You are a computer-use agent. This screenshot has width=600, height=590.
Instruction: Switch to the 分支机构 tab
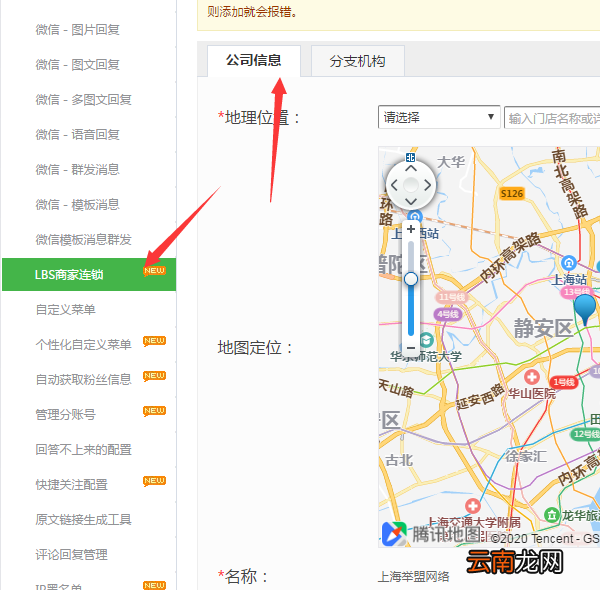click(357, 61)
